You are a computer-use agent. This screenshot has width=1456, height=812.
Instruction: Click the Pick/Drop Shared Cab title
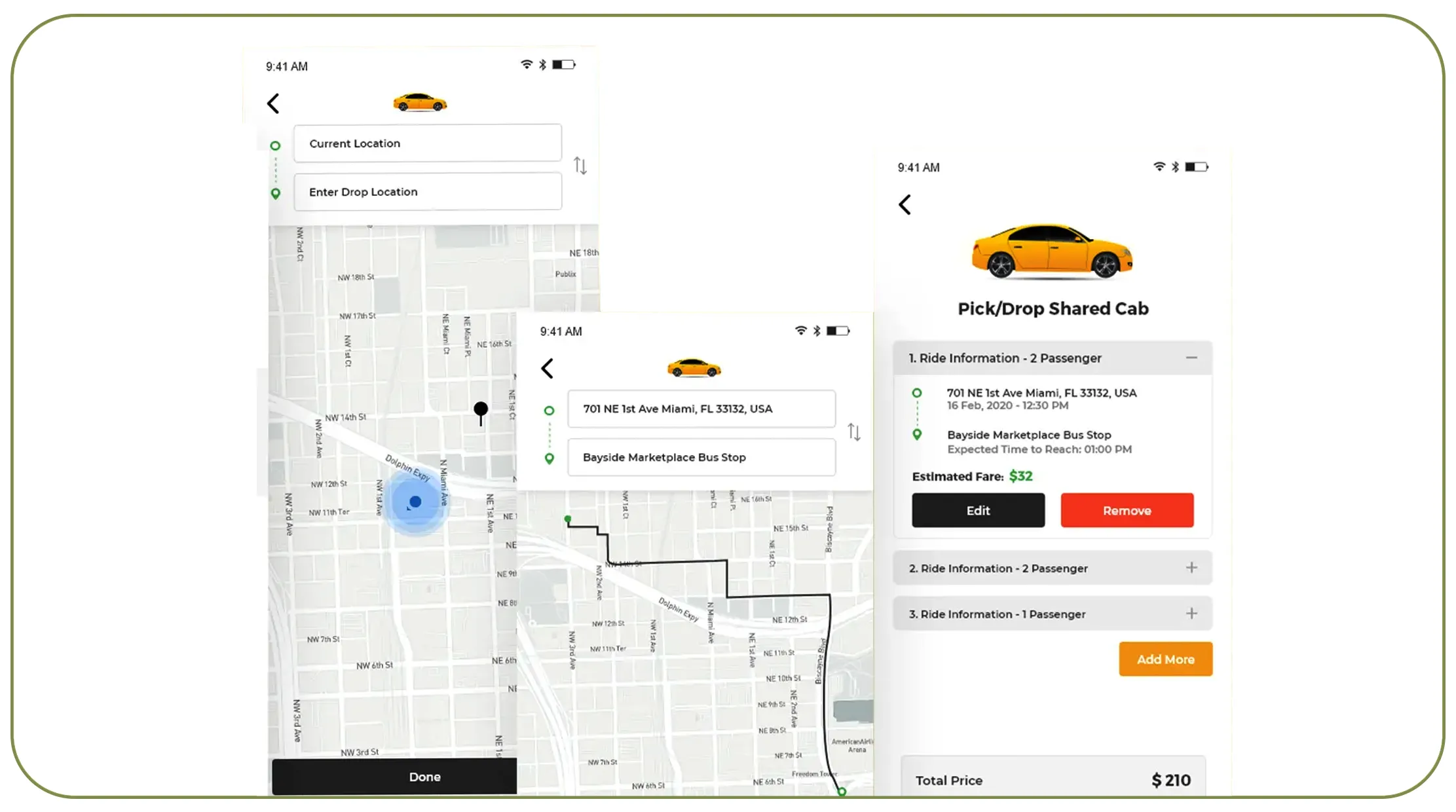1053,308
